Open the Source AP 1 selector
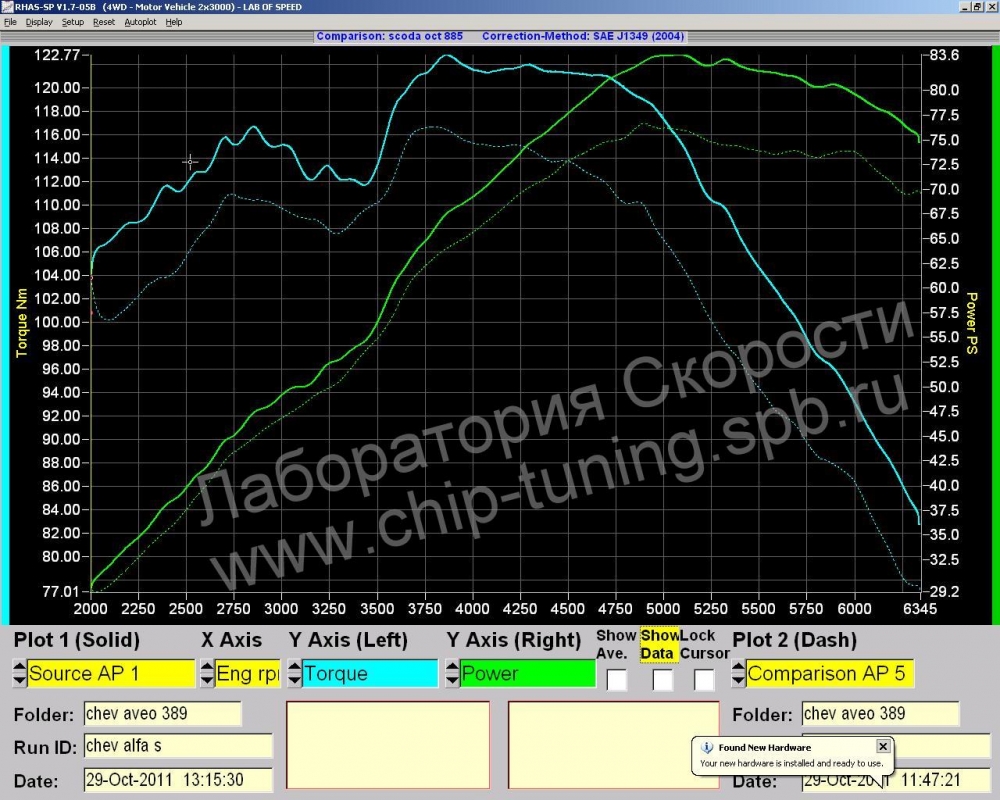The width and height of the screenshot is (1000, 800). pyautogui.click(x=111, y=673)
